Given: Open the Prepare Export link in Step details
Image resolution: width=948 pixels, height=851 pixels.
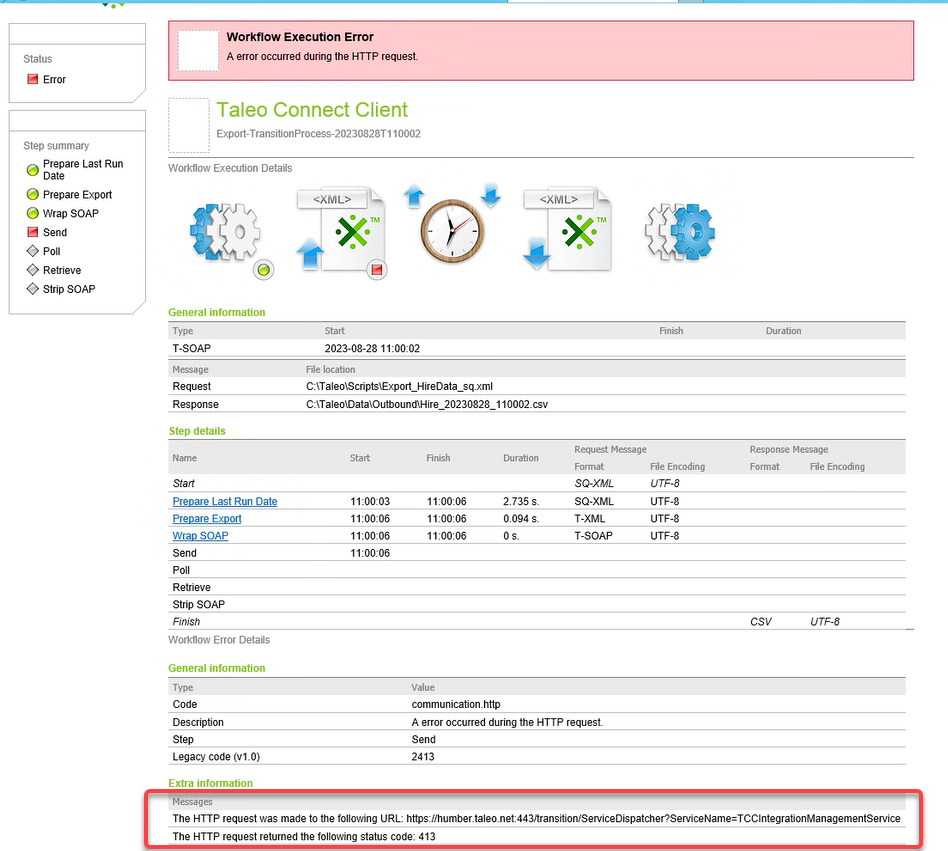Looking at the screenshot, I should pos(206,518).
